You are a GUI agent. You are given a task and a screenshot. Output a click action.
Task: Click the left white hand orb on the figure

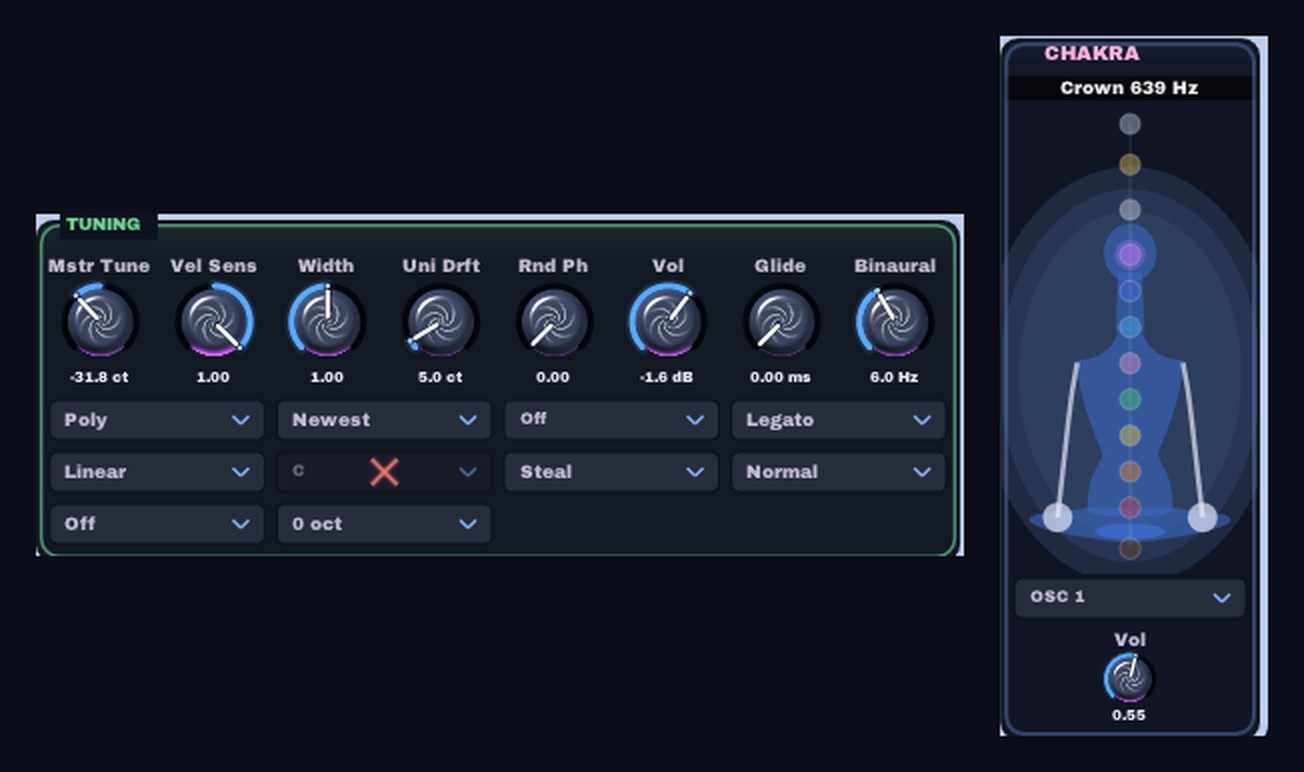click(x=1057, y=517)
